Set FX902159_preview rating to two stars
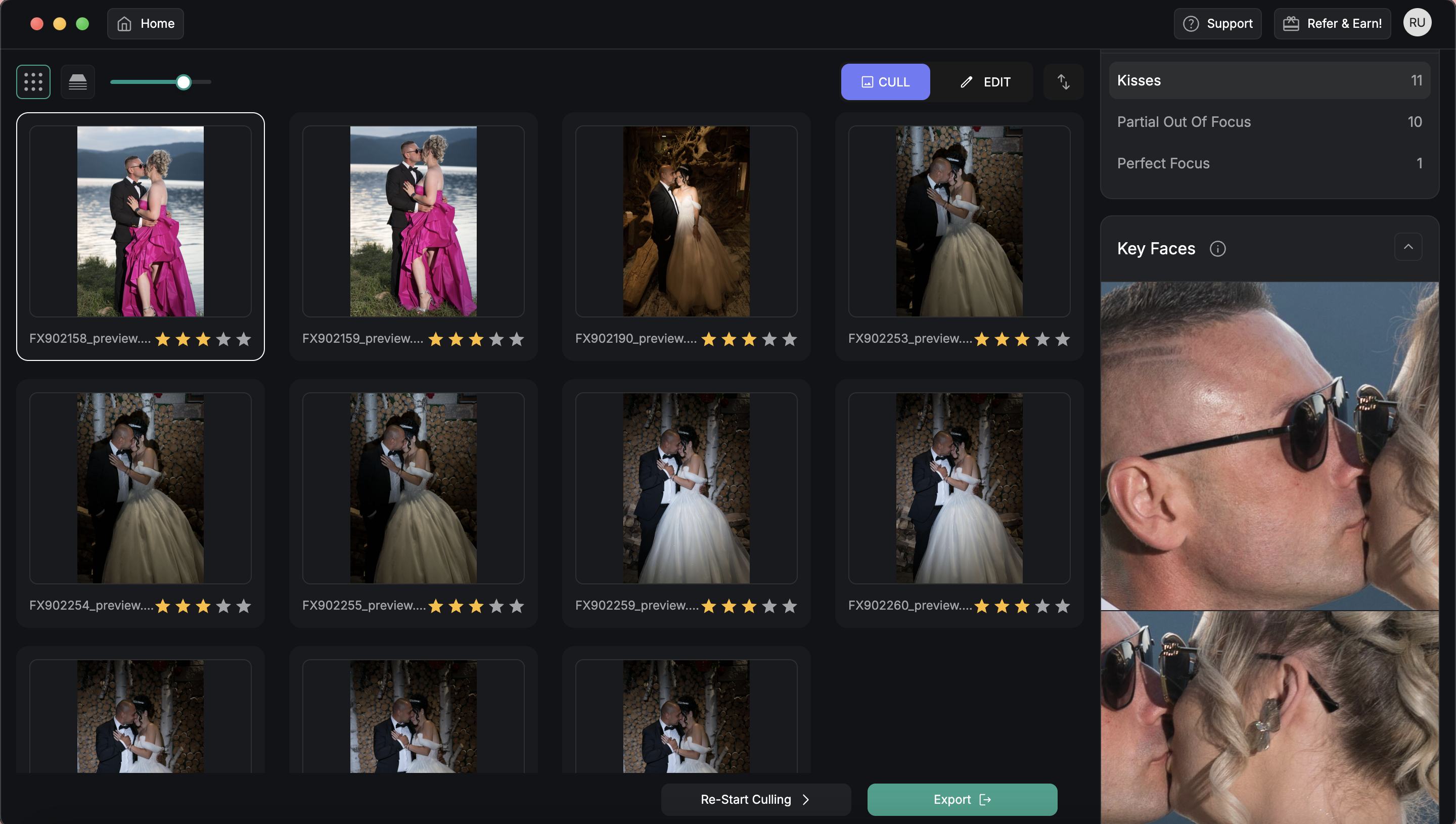The image size is (1456, 824). click(x=456, y=339)
